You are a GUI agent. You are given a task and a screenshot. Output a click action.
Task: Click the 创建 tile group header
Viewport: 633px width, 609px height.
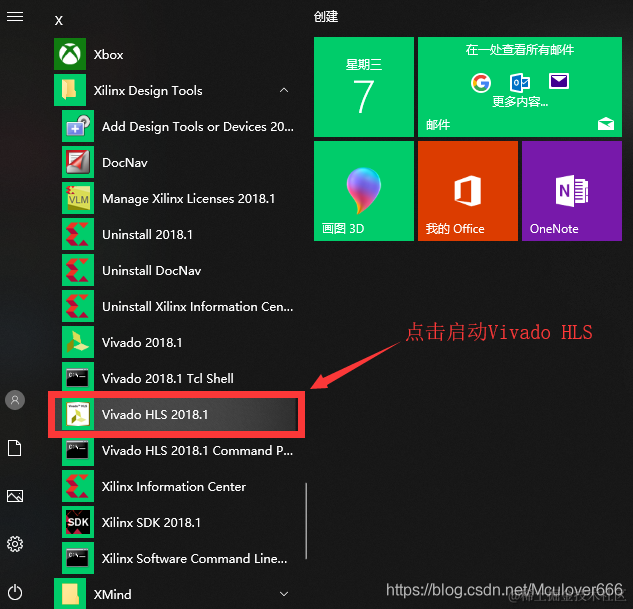tap(326, 17)
